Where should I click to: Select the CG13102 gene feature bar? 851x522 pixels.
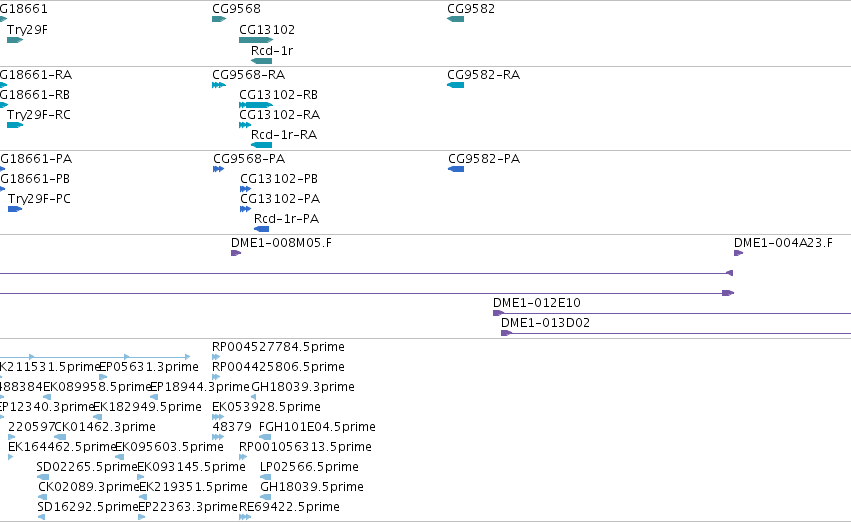256,40
